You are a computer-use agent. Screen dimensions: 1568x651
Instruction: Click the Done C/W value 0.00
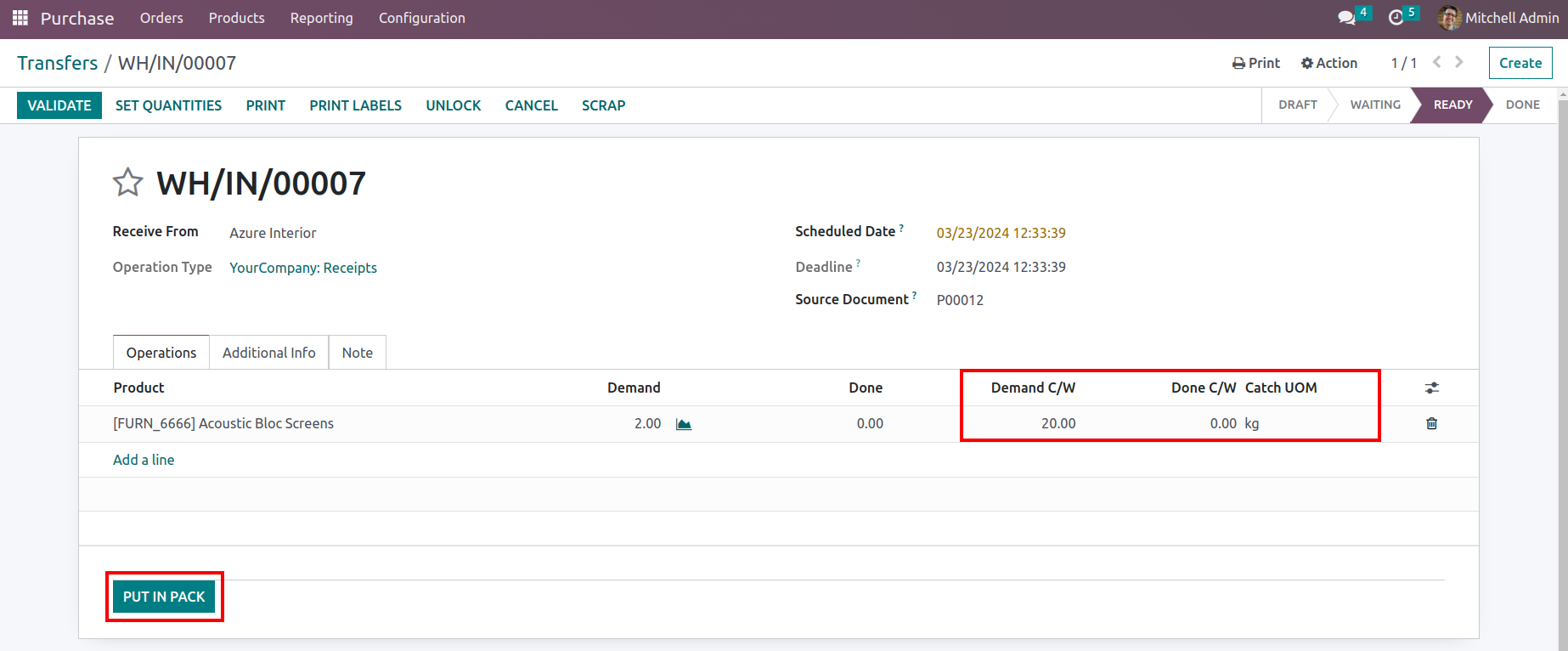click(1223, 423)
